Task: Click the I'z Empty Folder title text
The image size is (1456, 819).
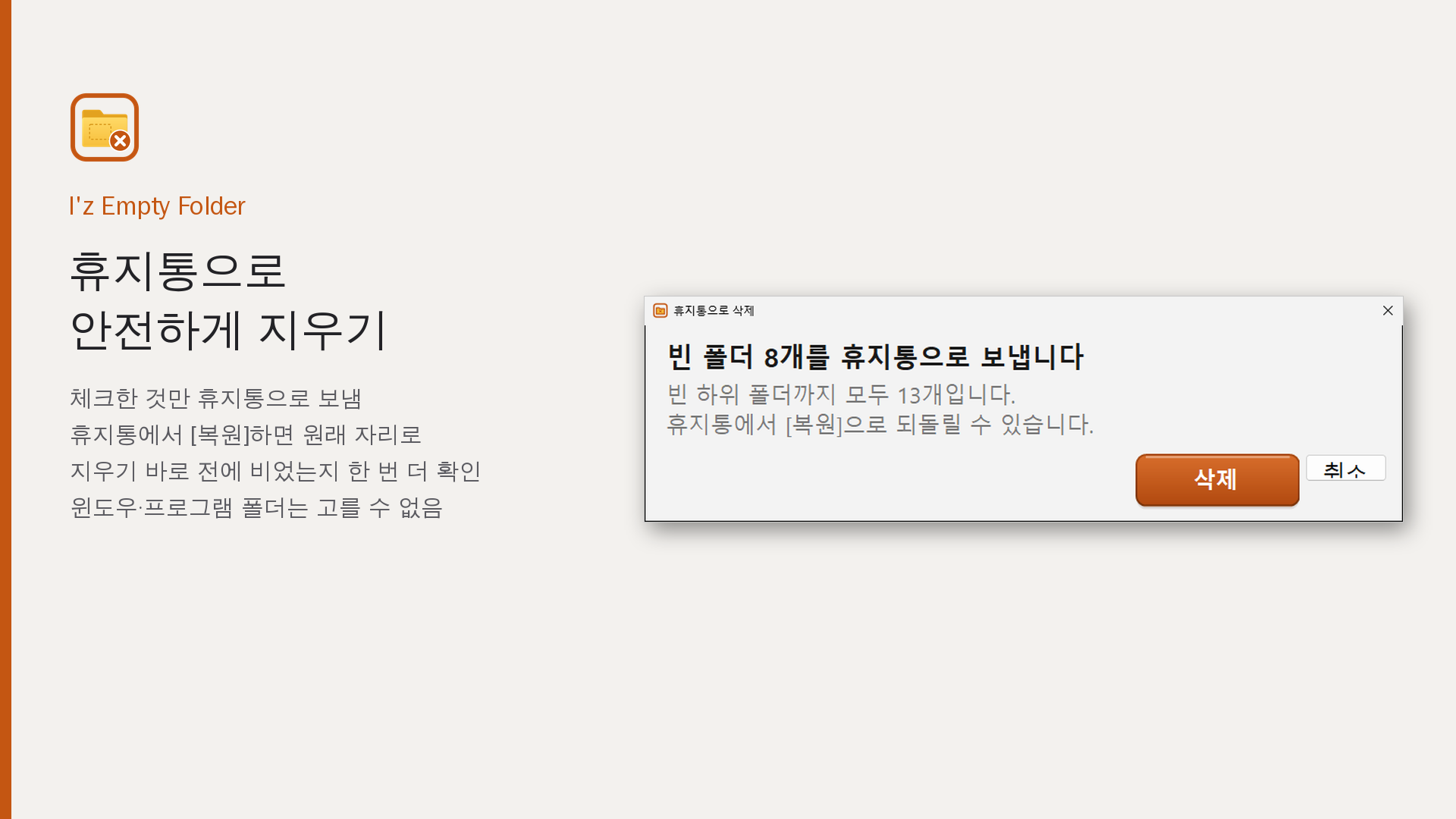Action: click(157, 206)
